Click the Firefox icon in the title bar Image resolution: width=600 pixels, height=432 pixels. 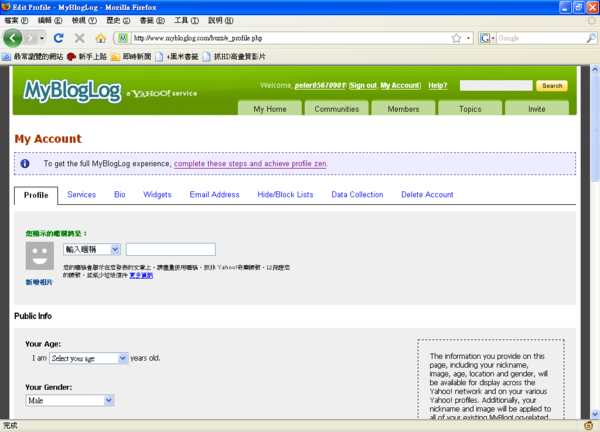click(x=6, y=7)
